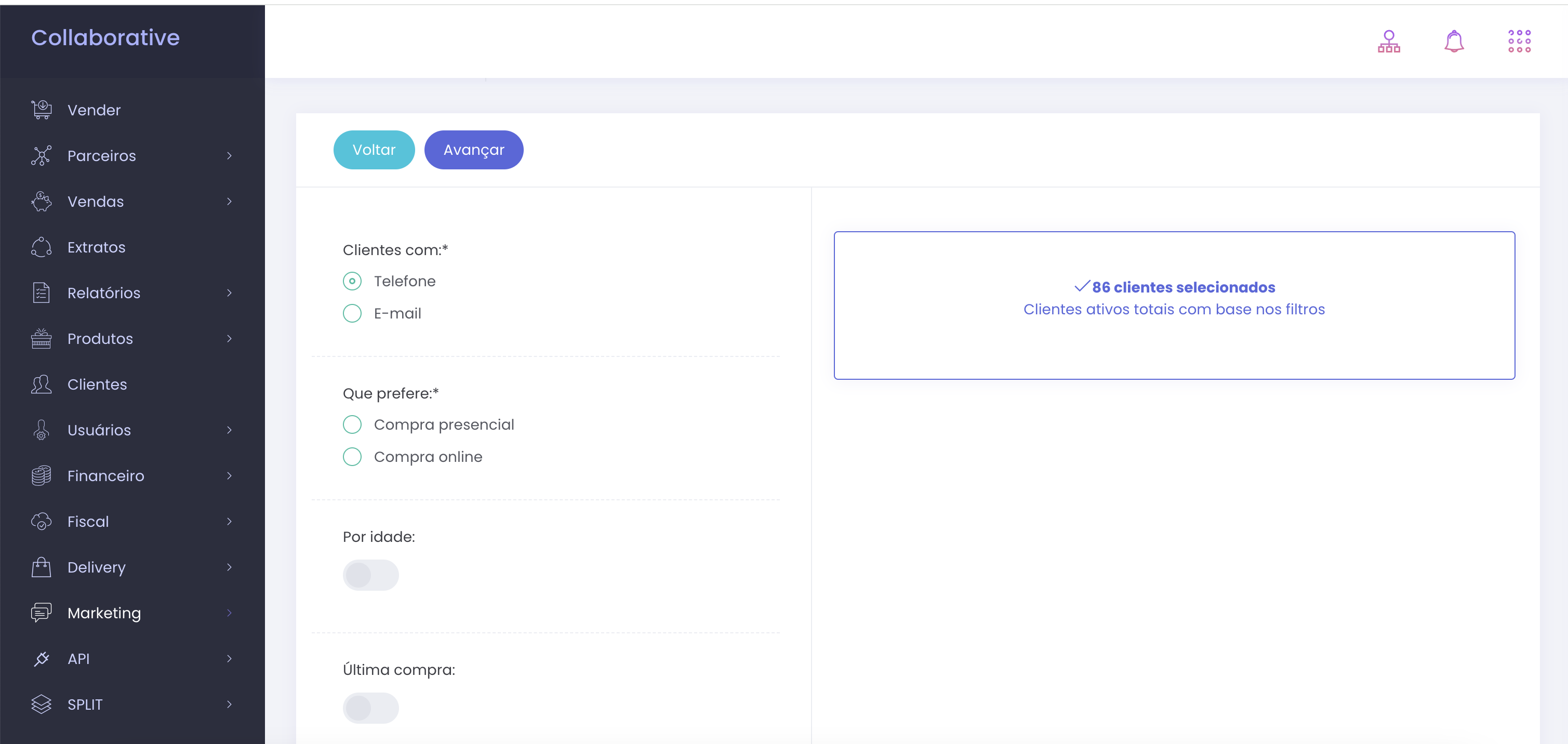Click the API plug icon
This screenshot has width=1568, height=744.
click(x=42, y=659)
